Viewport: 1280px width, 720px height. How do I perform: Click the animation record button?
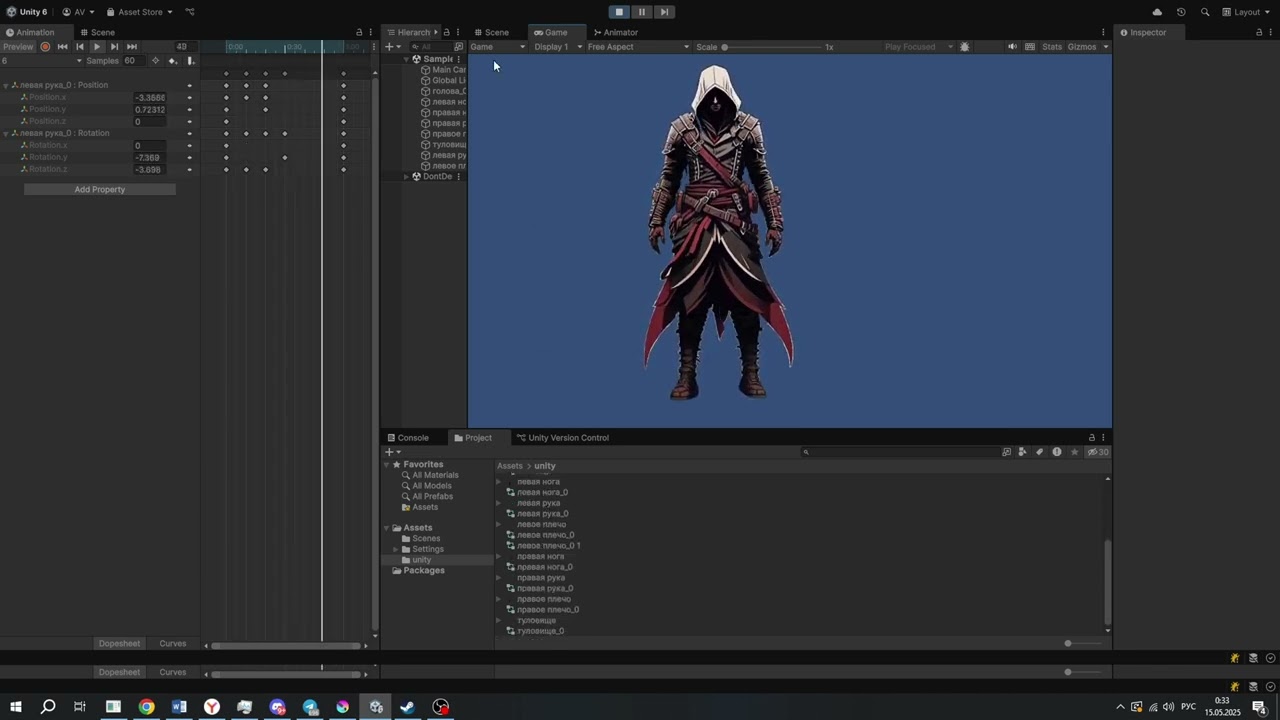click(x=45, y=47)
